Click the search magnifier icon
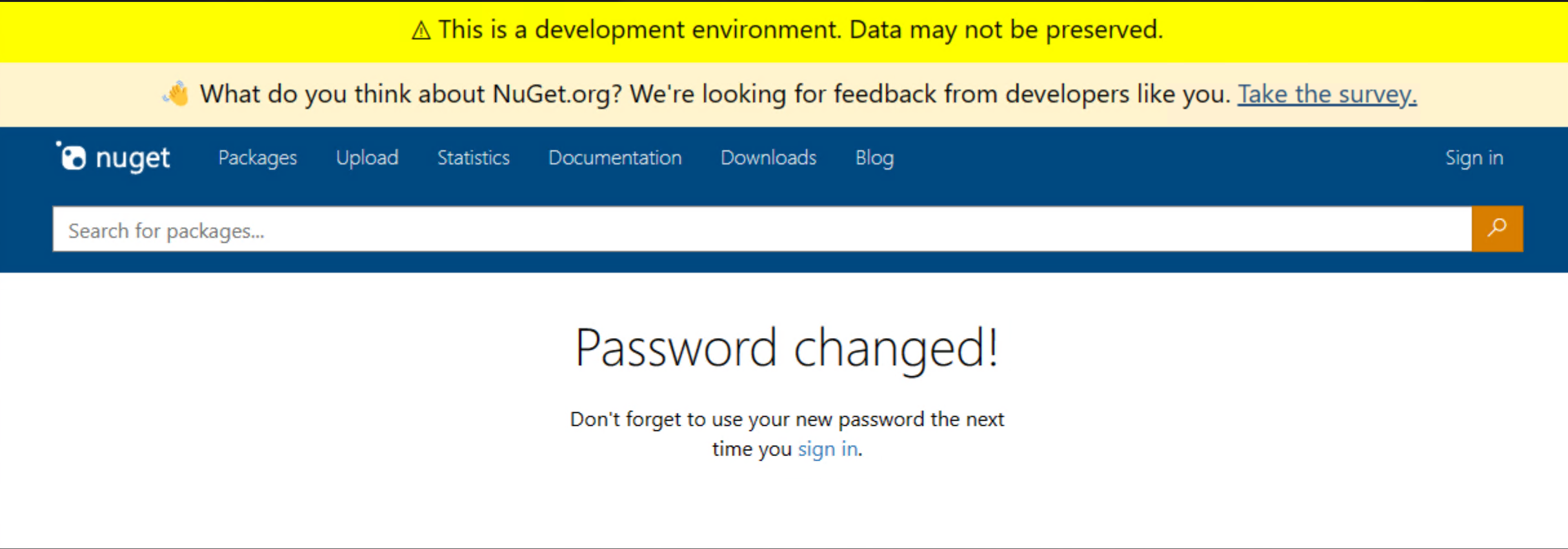This screenshot has width=1568, height=549. pos(1496,228)
